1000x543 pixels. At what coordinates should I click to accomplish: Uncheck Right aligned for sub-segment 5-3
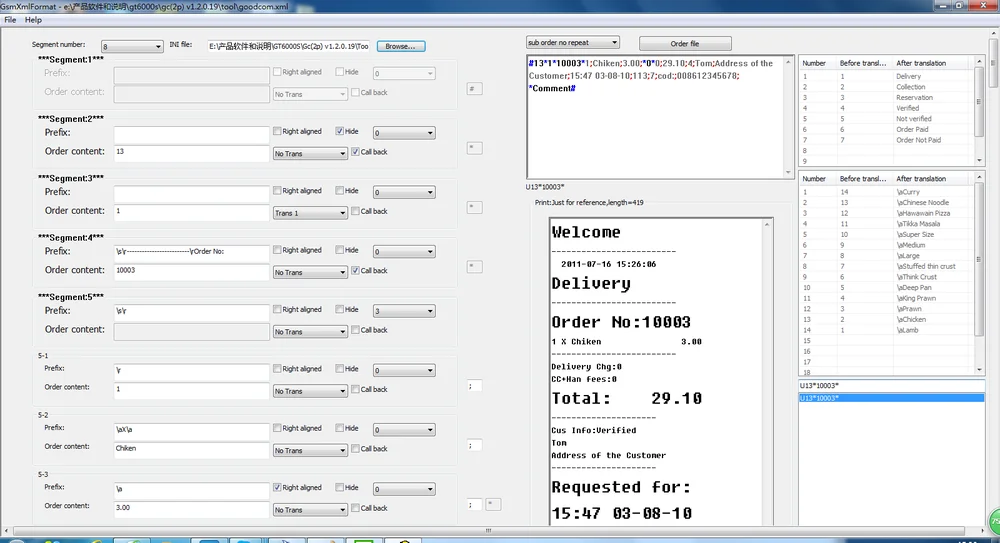coord(277,487)
